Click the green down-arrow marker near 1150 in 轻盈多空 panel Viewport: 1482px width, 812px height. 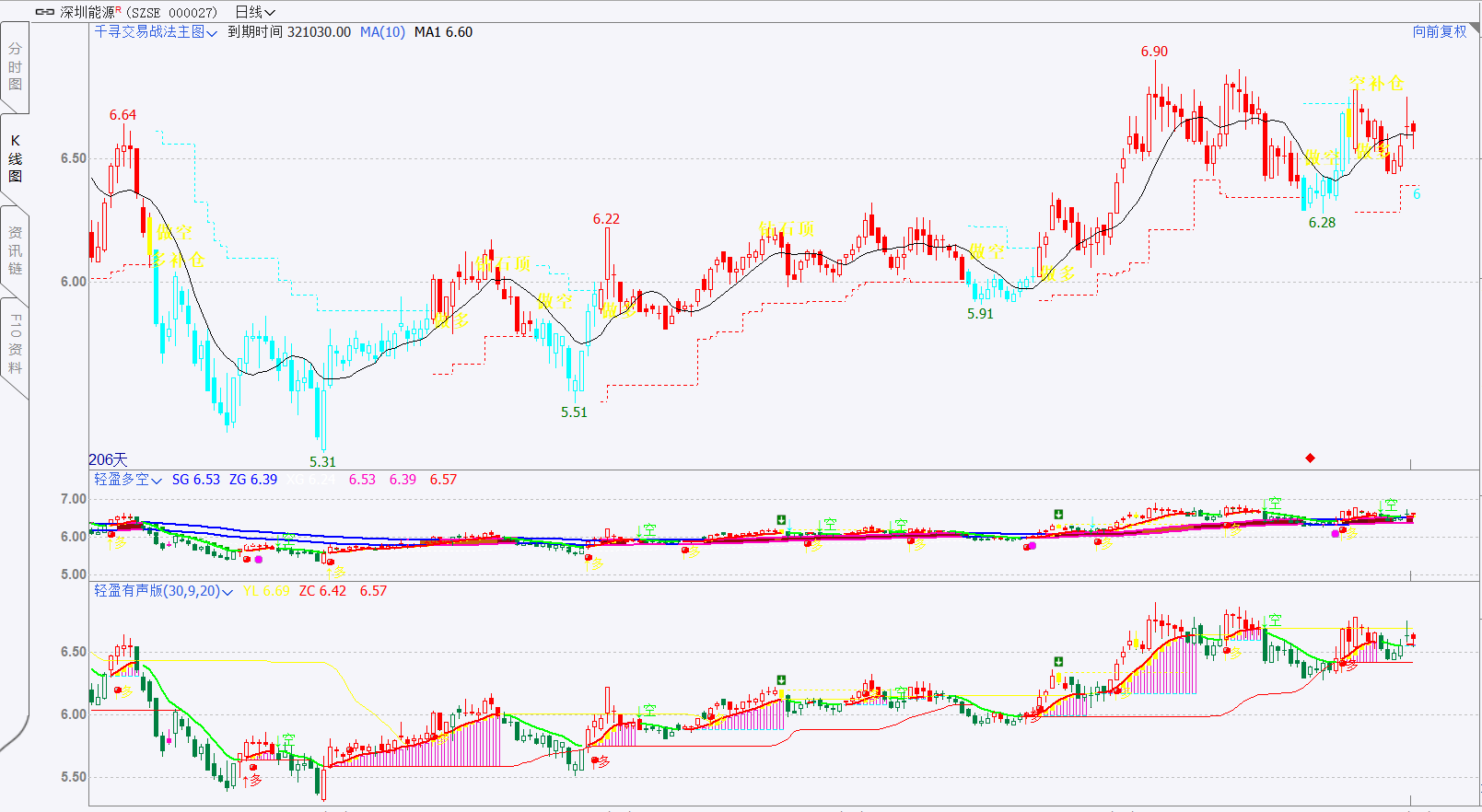coord(1058,515)
